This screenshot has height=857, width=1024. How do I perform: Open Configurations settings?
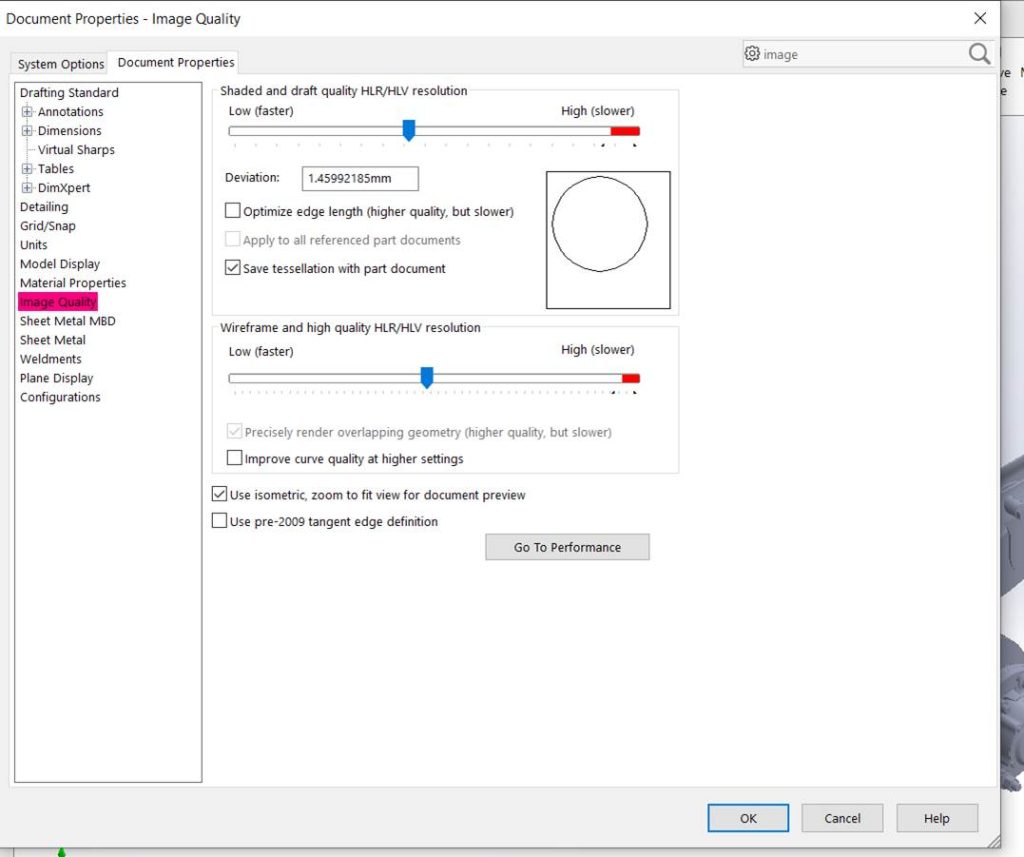click(x=60, y=397)
